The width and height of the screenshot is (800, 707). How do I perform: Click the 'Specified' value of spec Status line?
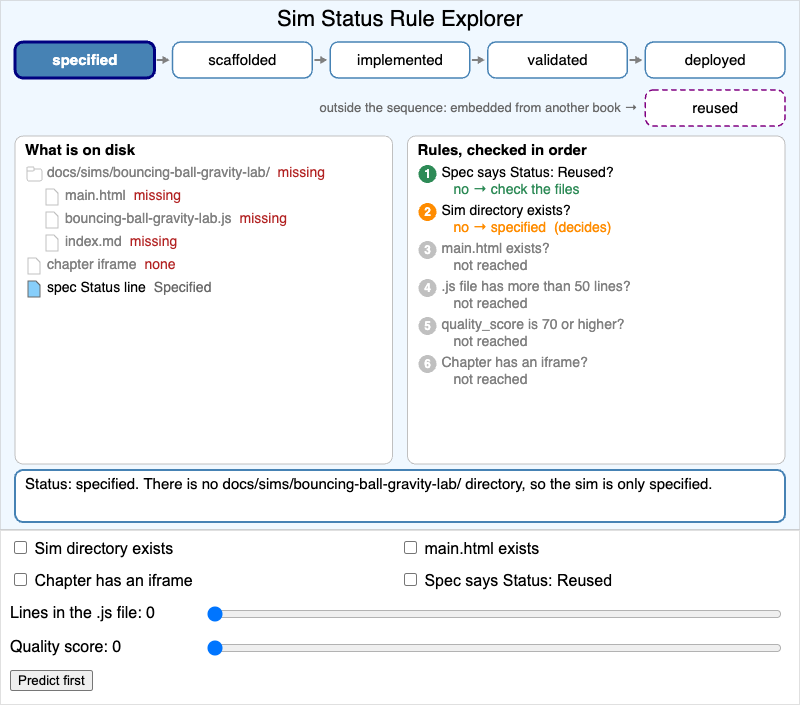tap(183, 287)
